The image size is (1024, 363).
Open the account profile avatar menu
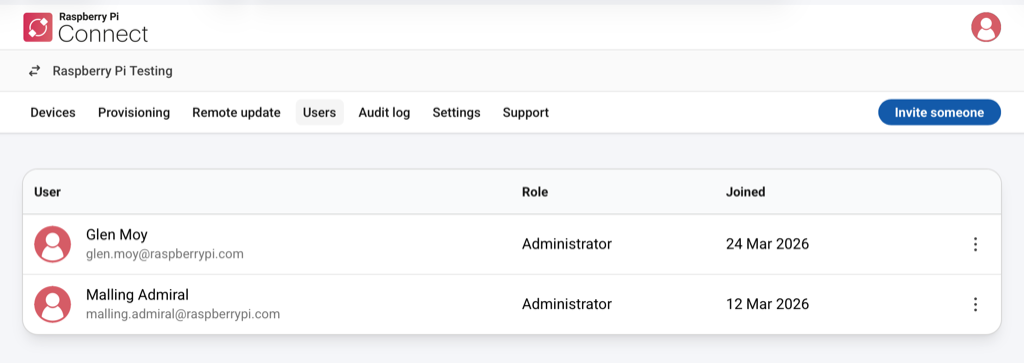pos(985,27)
